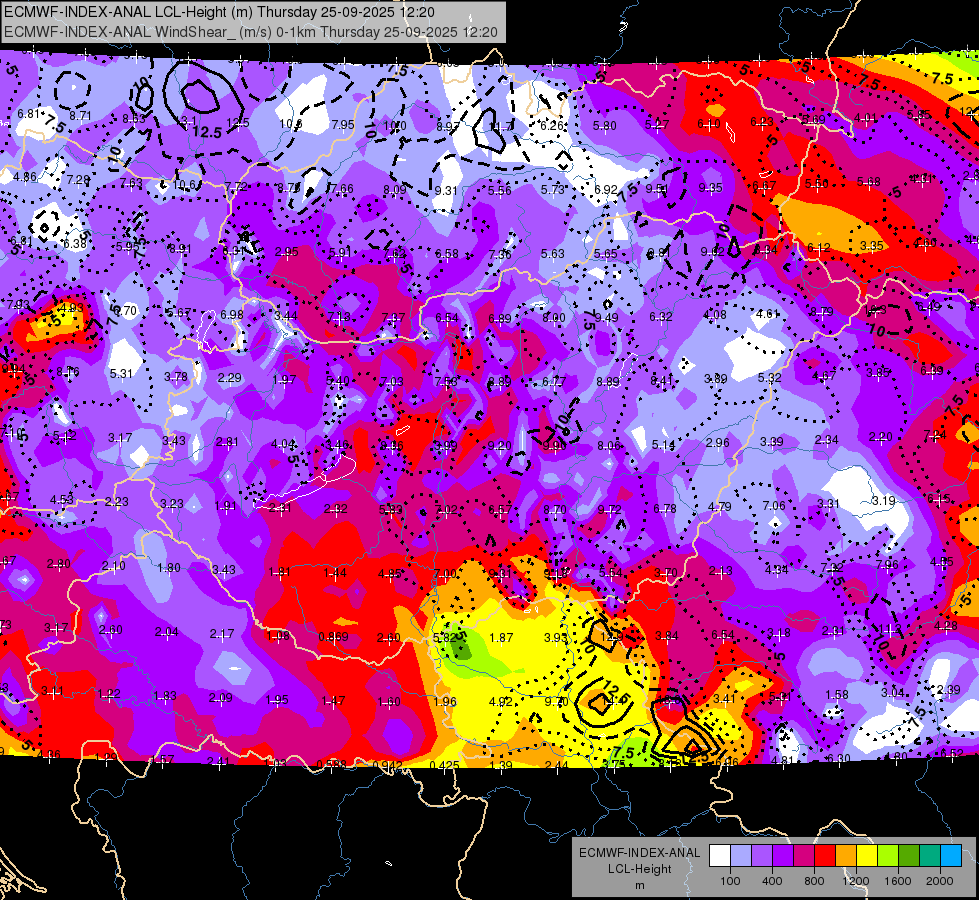Select the yellow legend color swatch
The width and height of the screenshot is (979, 900).
coord(868,855)
